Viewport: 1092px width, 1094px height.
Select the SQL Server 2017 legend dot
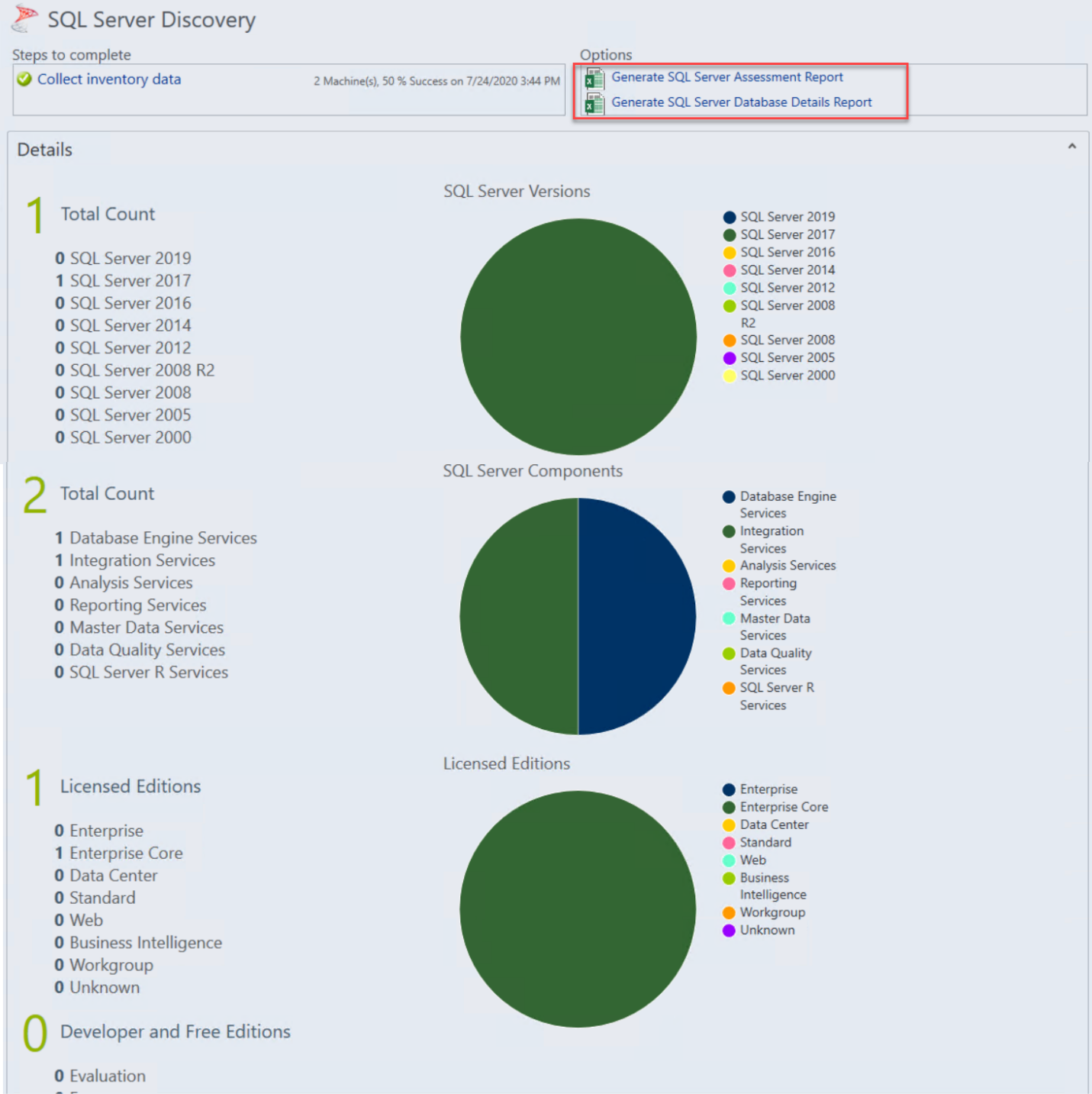(728, 234)
